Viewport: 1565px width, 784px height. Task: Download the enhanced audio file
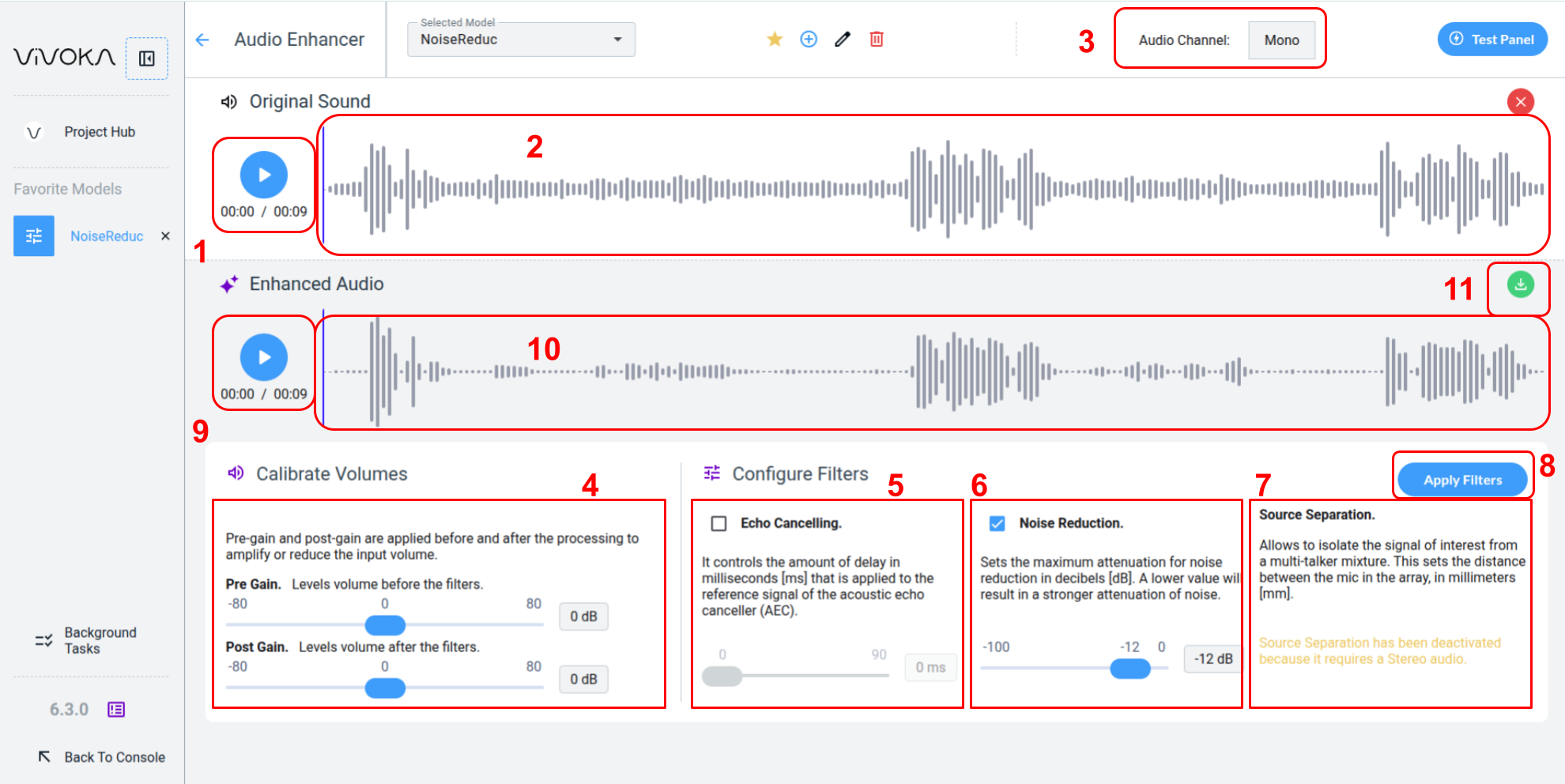1521,285
